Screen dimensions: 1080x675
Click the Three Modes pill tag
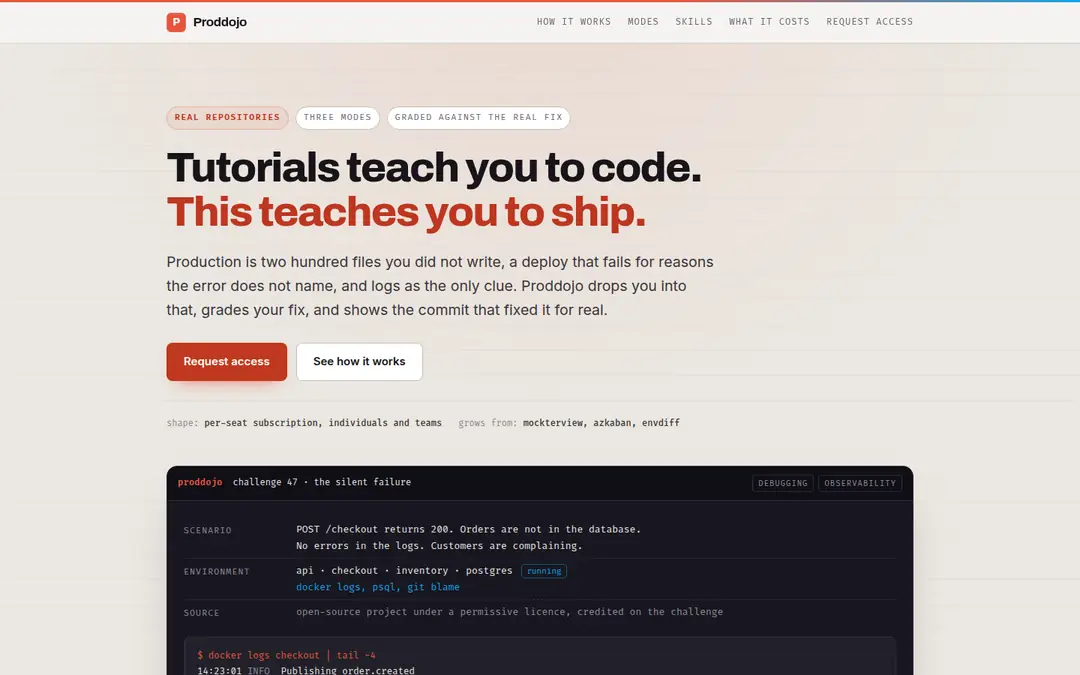[338, 118]
